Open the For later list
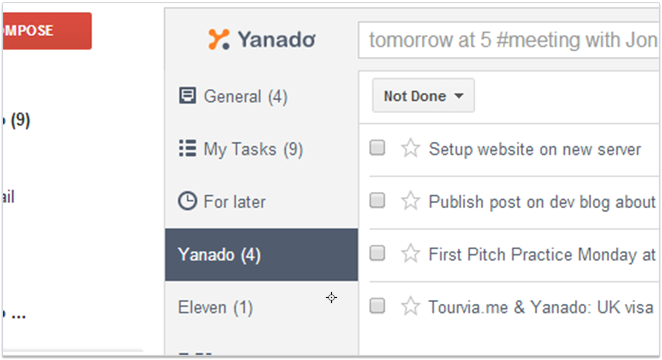Image resolution: width=662 pixels, height=360 pixels. [262, 202]
